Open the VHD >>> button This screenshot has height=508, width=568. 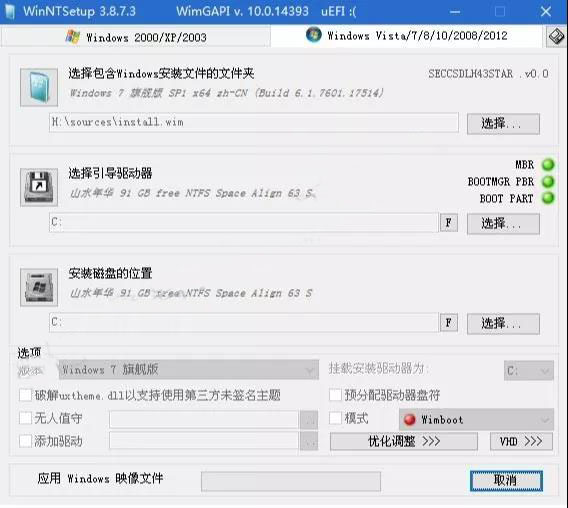pos(521,441)
